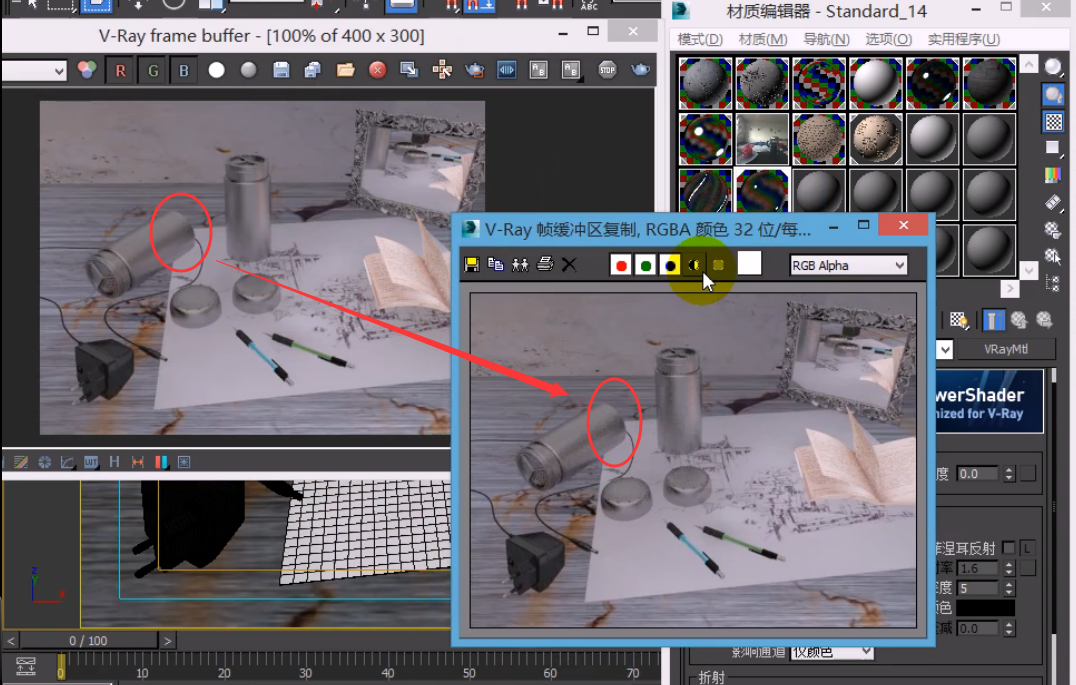Open the 模式(D) menu

700,39
